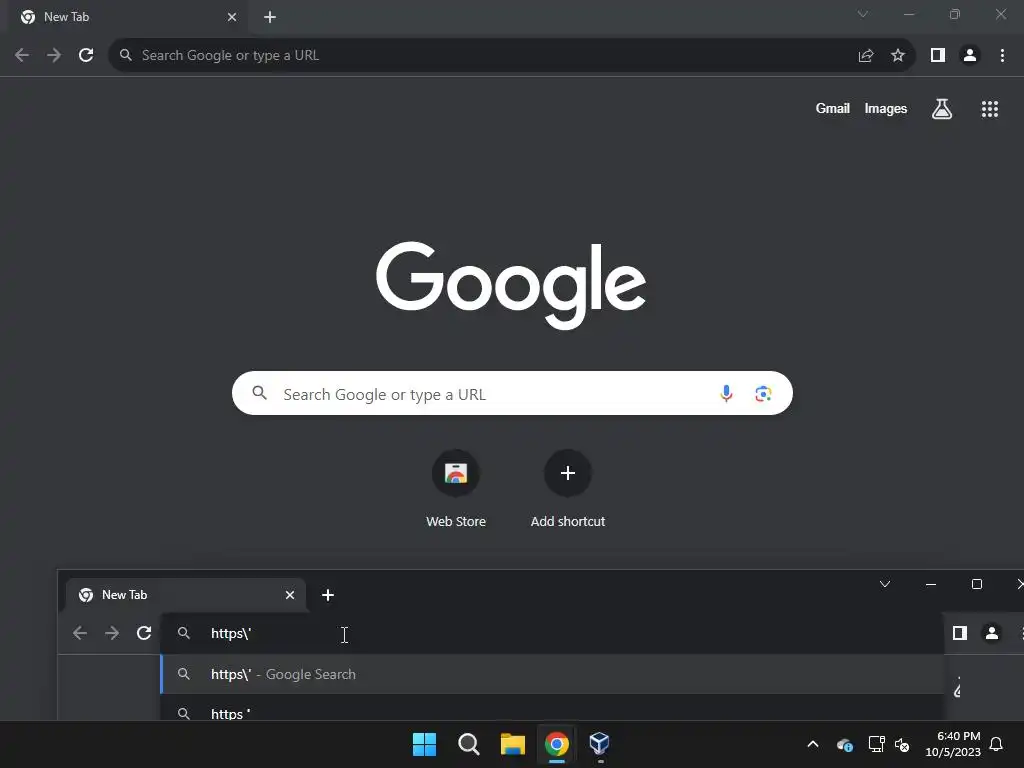Image resolution: width=1024 pixels, height=768 pixels.
Task: Open the Windows Start menu
Action: pyautogui.click(x=424, y=744)
